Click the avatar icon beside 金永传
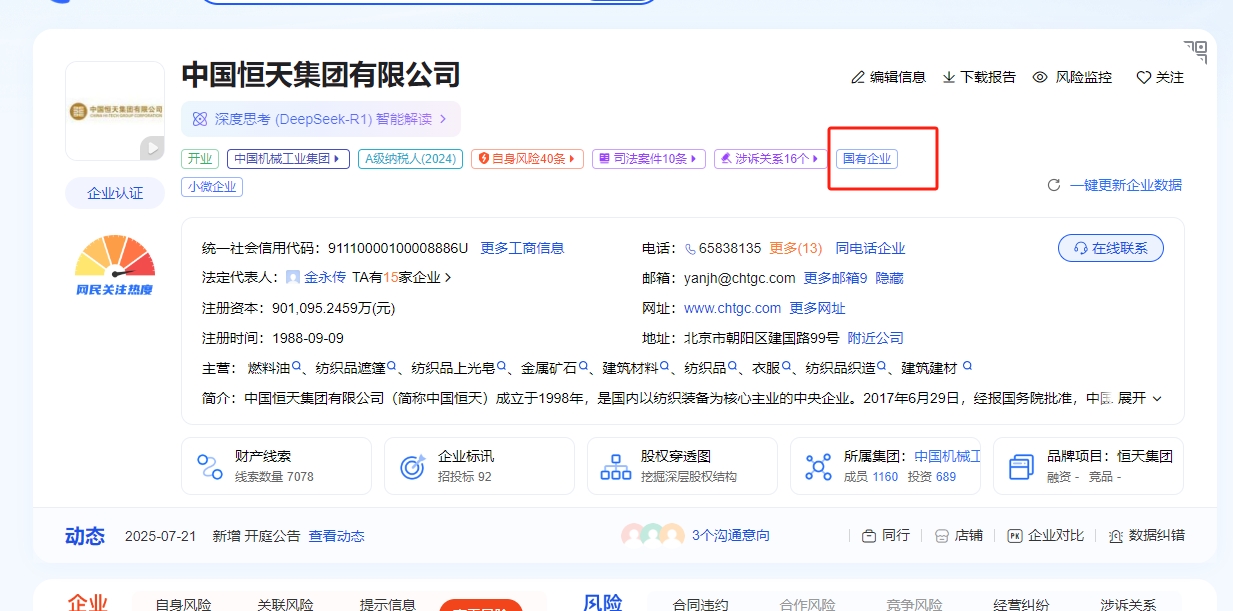 point(293,277)
